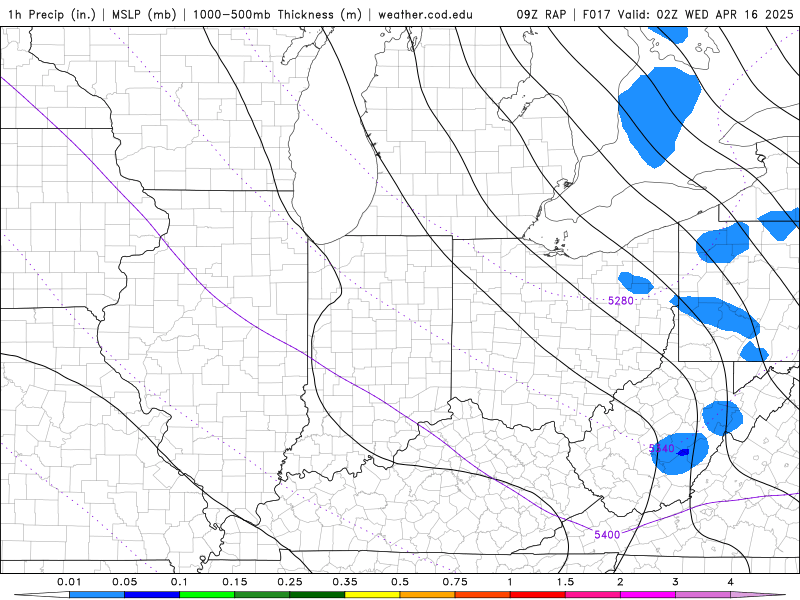
Task: Click the "1000-500mb Thickness (m)" label
Action: coord(277,14)
